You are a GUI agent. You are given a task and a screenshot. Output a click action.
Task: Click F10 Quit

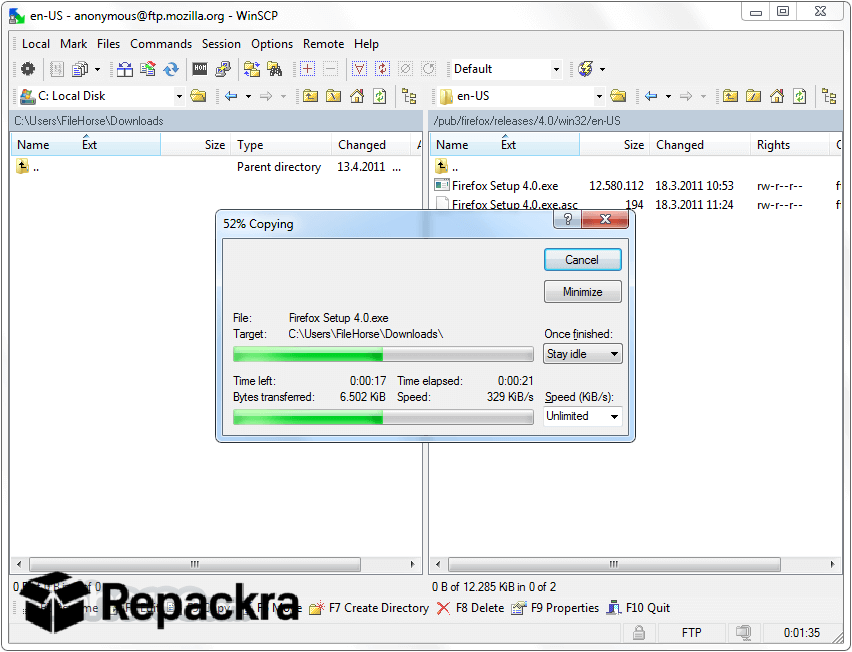tap(639, 608)
